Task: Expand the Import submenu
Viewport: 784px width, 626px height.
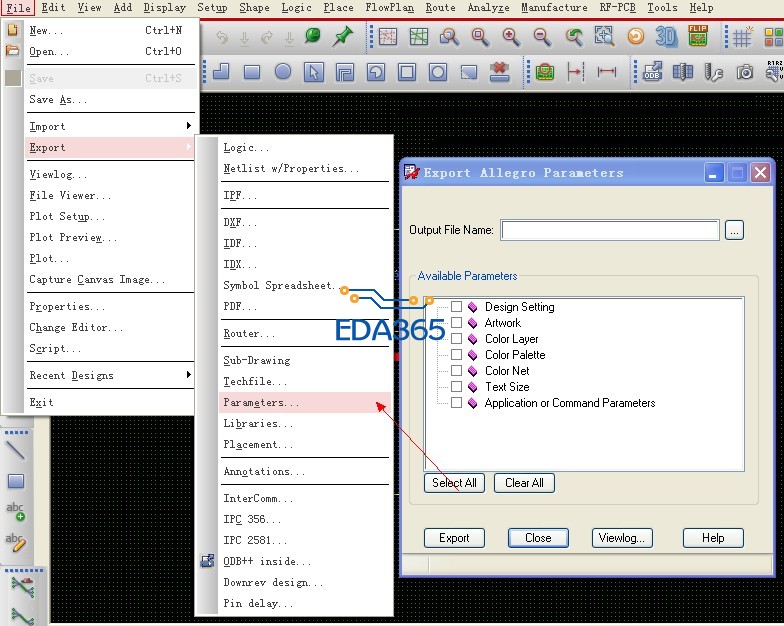Action: tap(110, 126)
